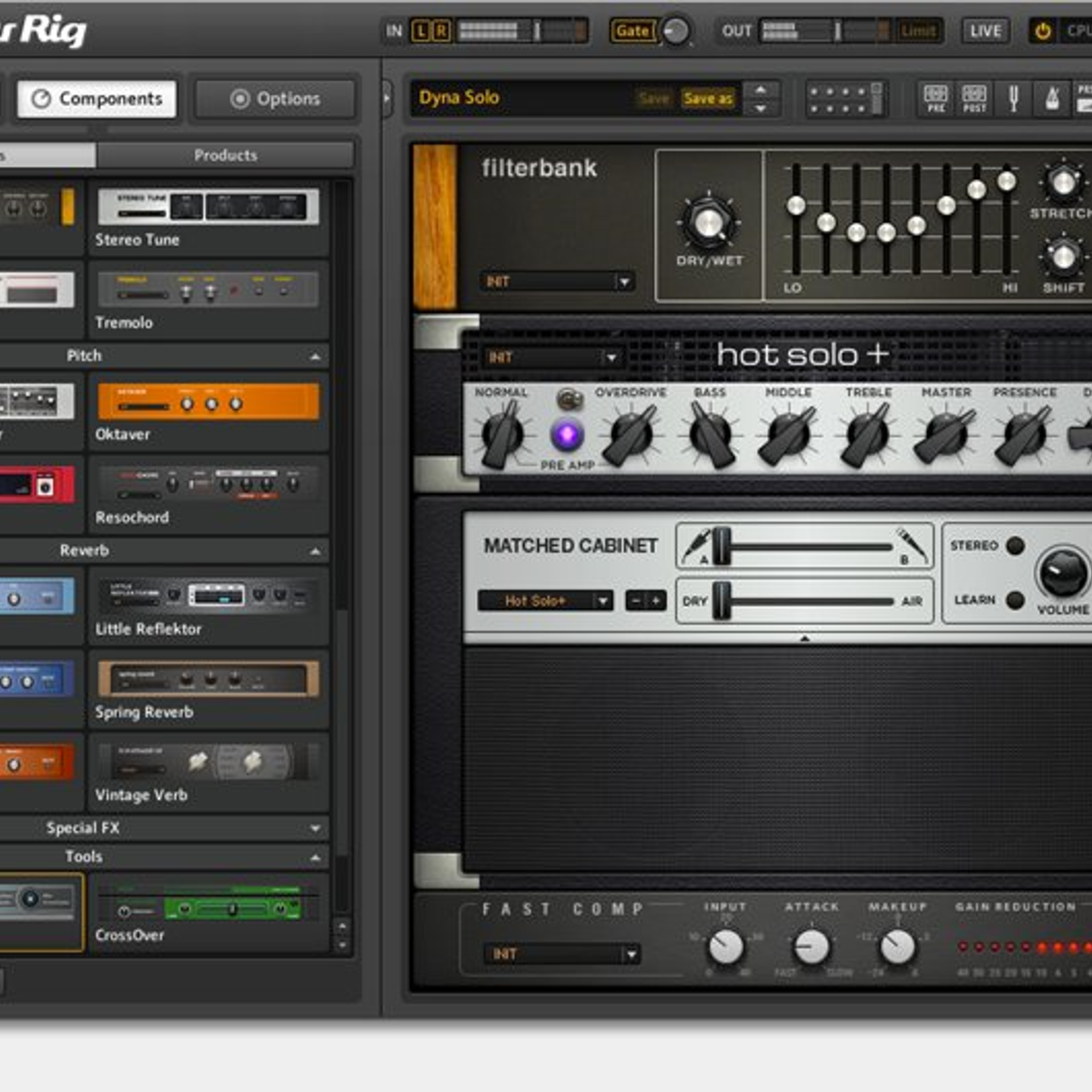The height and width of the screenshot is (1092, 1092).
Task: Click the PRE tapedeck icon
Action: tap(935, 98)
